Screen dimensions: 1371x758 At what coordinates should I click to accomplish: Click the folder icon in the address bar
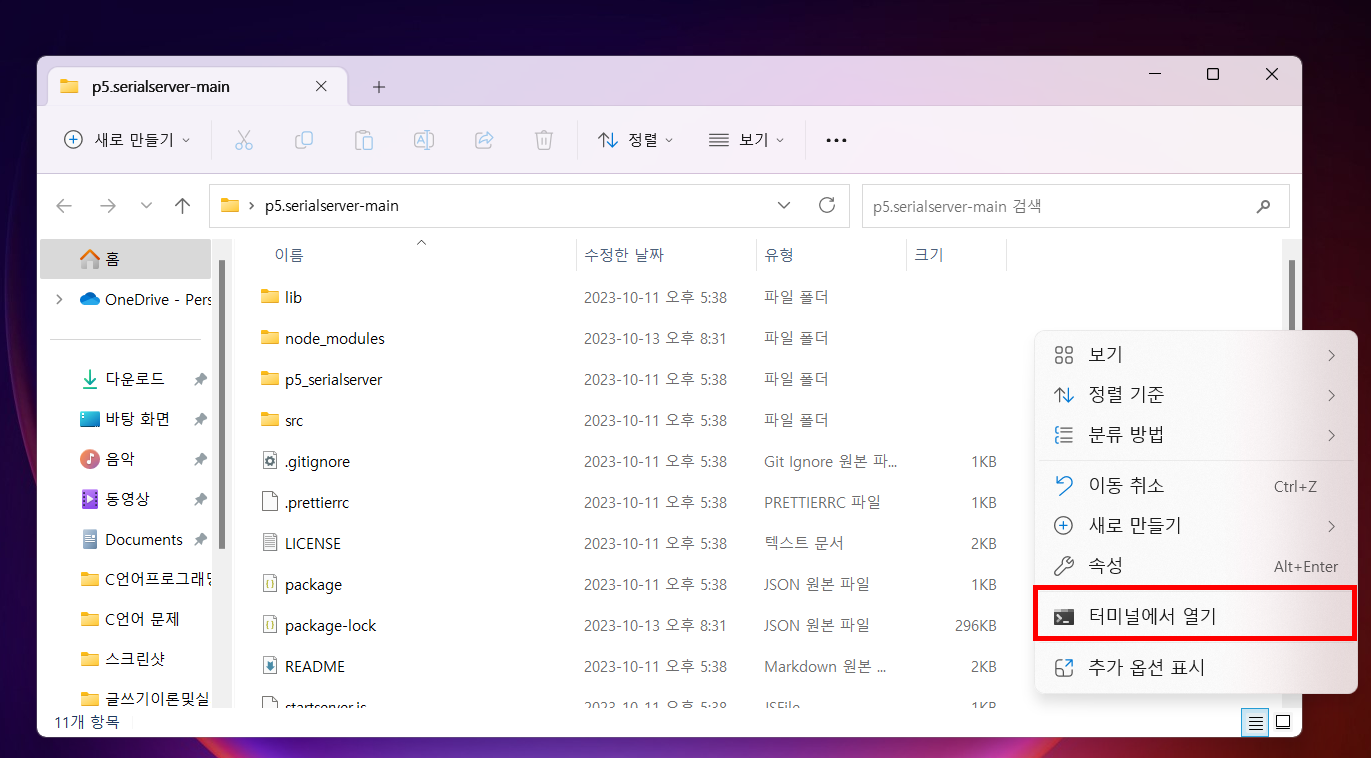point(230,206)
